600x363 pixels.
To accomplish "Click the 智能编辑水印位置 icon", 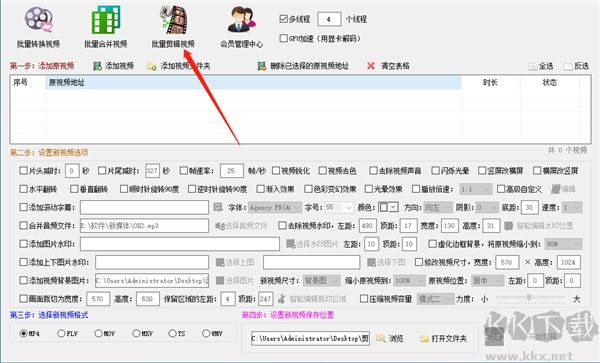I will tap(509, 226).
